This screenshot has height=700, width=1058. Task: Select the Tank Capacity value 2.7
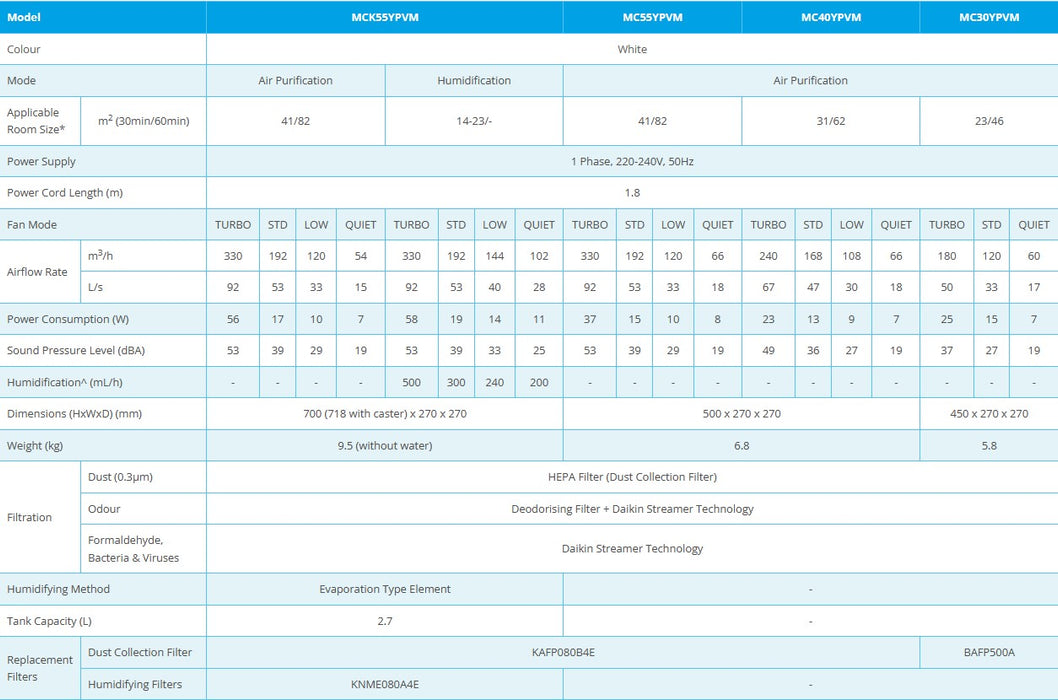(385, 621)
